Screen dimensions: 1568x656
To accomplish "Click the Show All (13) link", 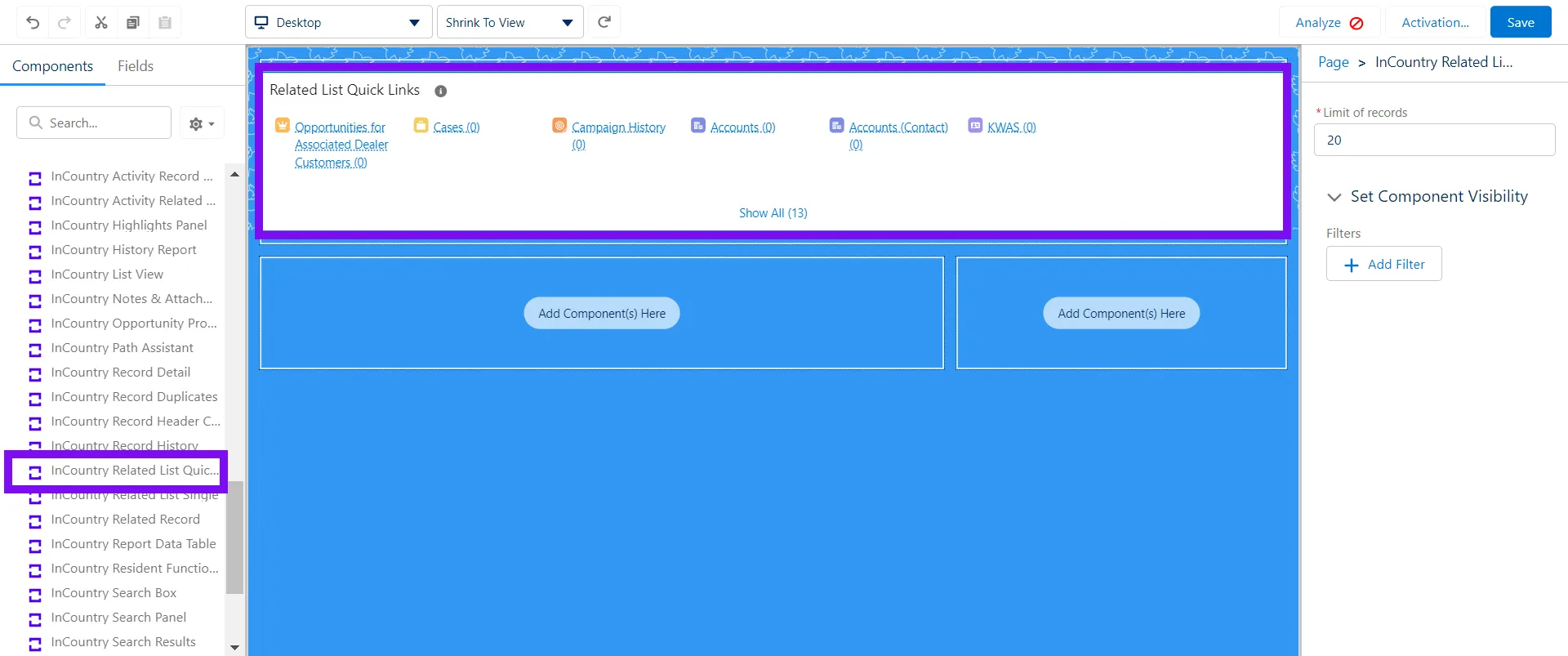I will click(x=773, y=213).
